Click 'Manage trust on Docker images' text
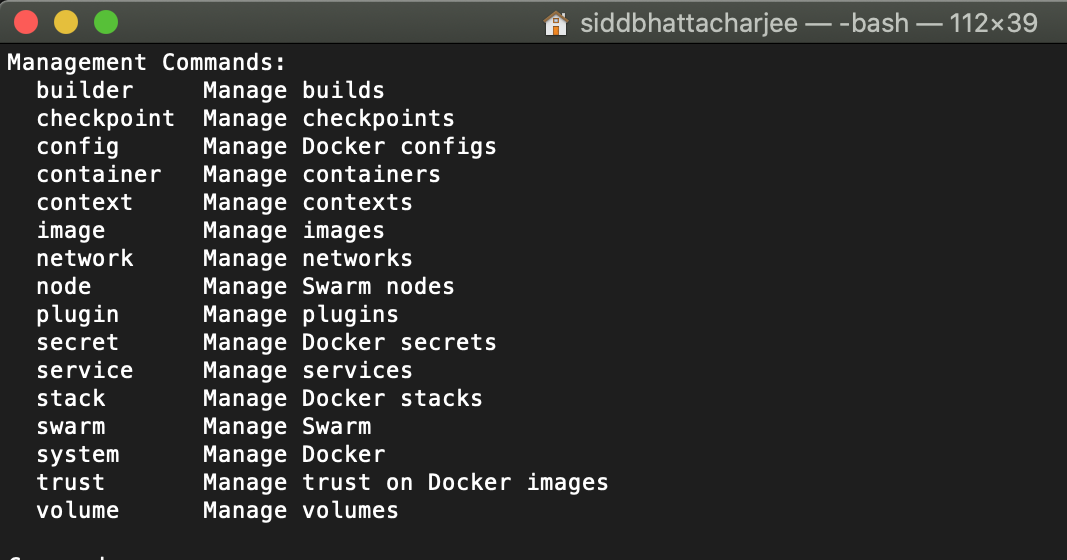 [405, 483]
